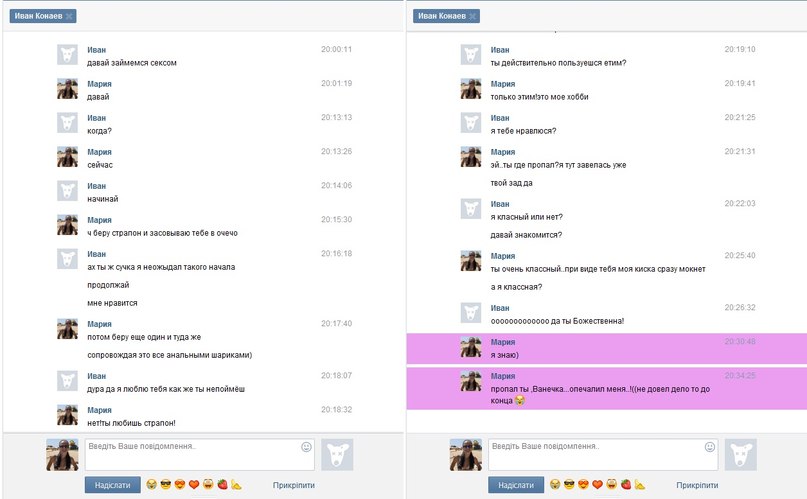
Task: Open smiley picker in left message box
Action: tap(306, 447)
